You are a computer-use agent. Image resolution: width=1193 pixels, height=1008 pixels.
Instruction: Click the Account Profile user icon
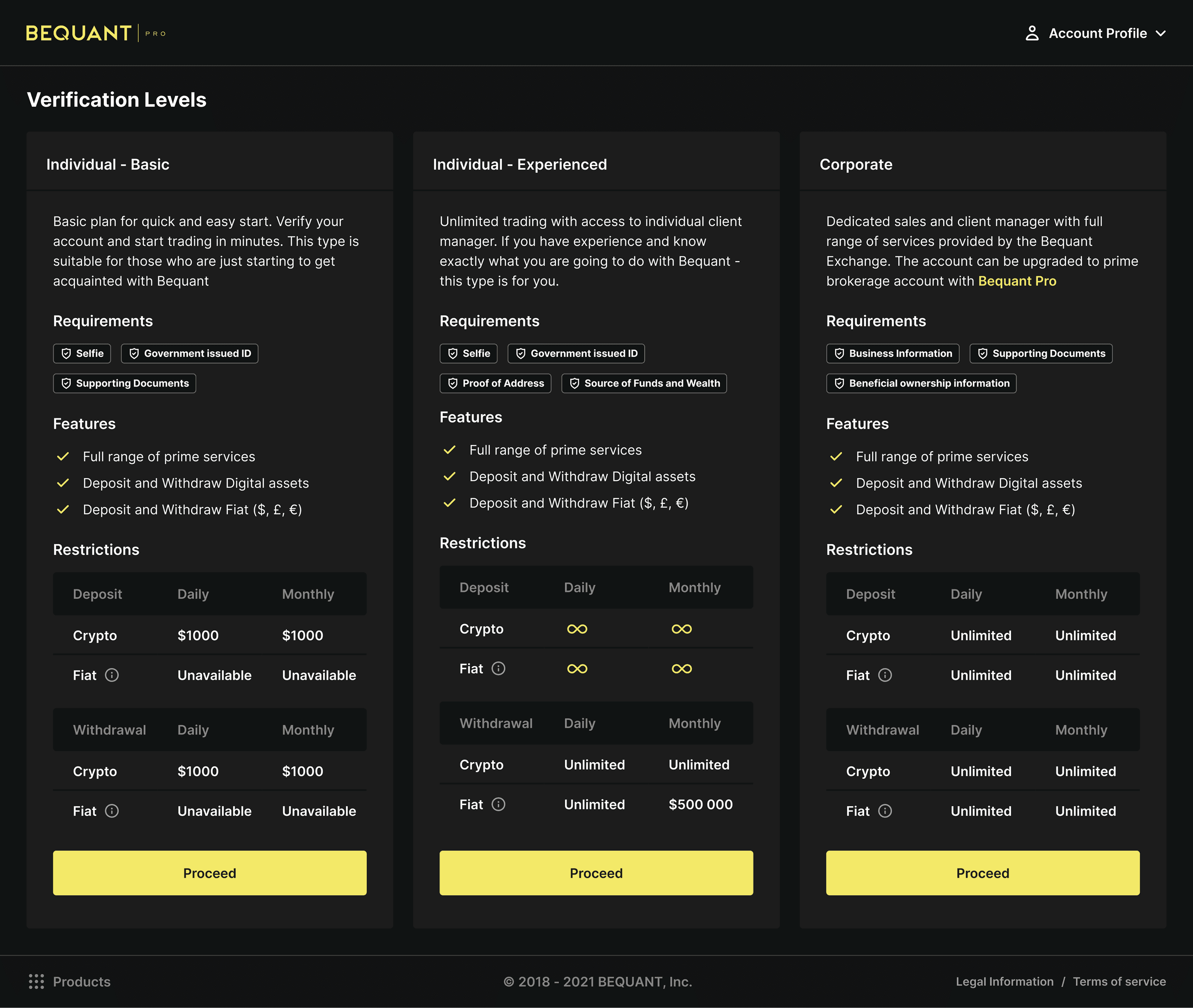tap(1031, 33)
